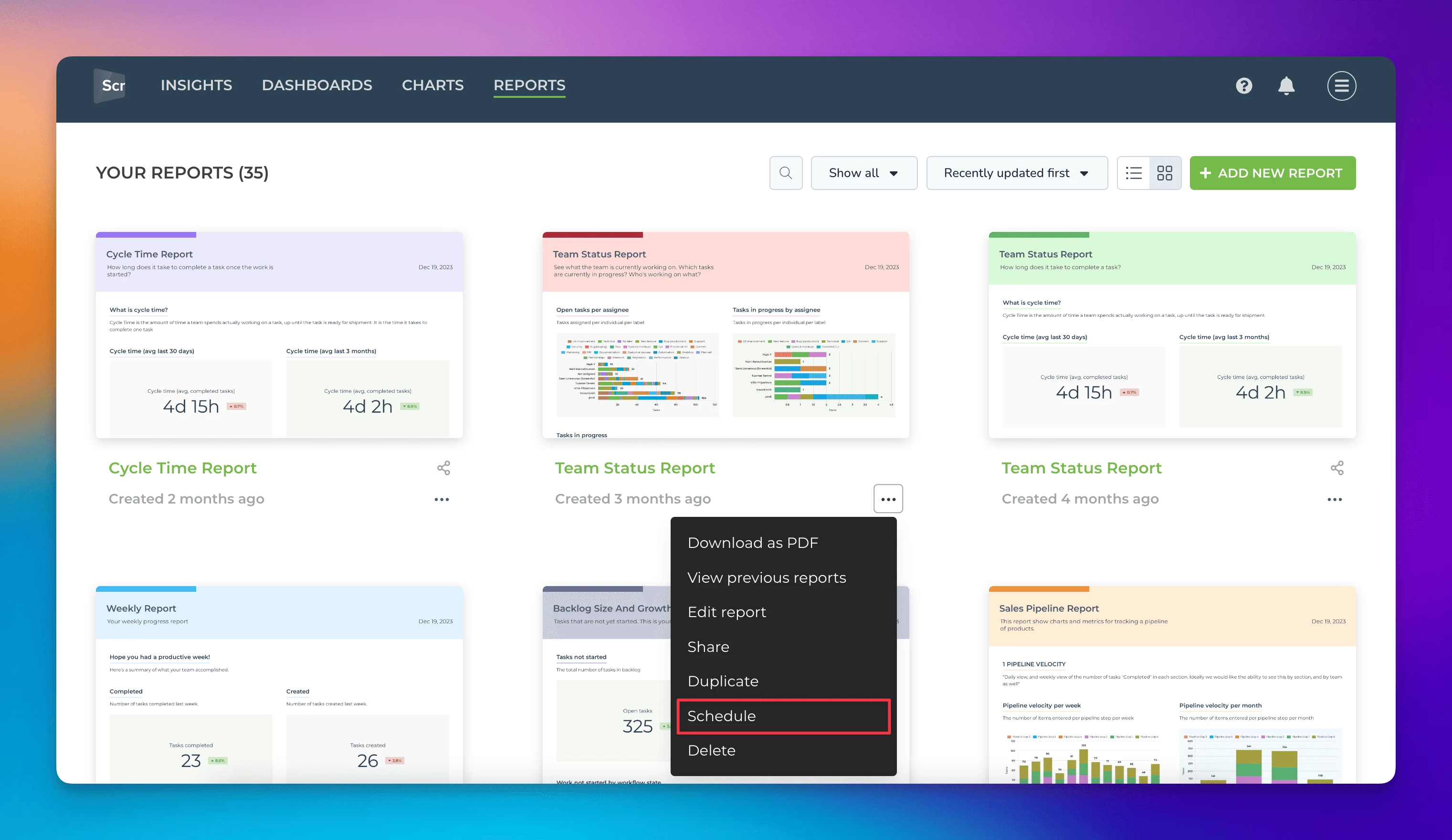This screenshot has height=840, width=1452.
Task: Choose Duplicate in the context menu
Action: point(783,681)
